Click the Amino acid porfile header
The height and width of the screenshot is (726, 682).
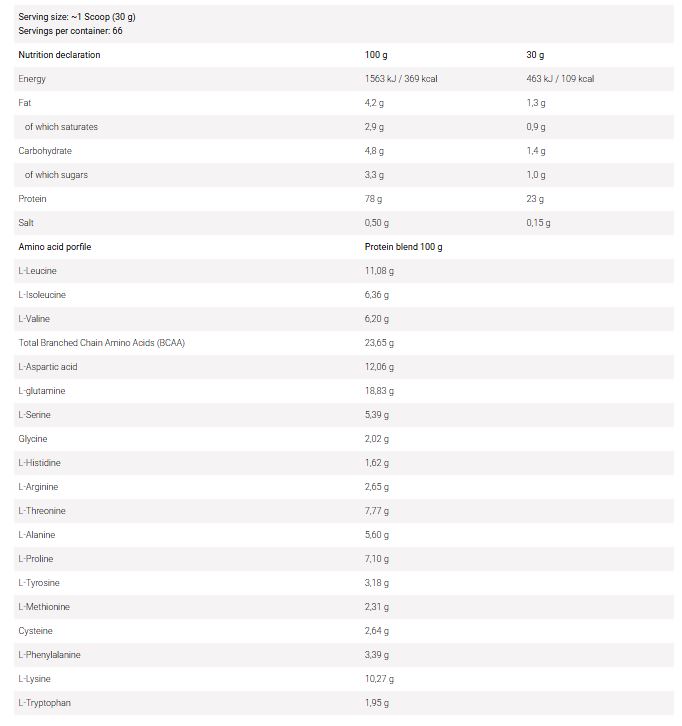click(x=55, y=247)
